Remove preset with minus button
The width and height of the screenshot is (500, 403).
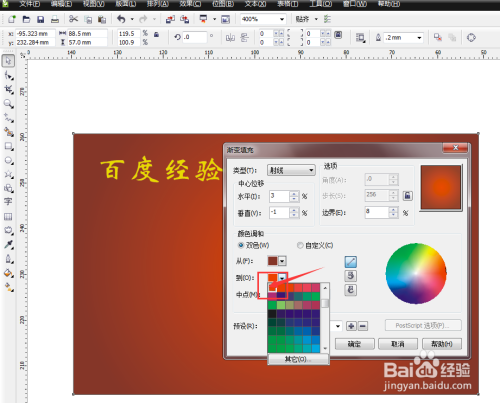point(363,326)
